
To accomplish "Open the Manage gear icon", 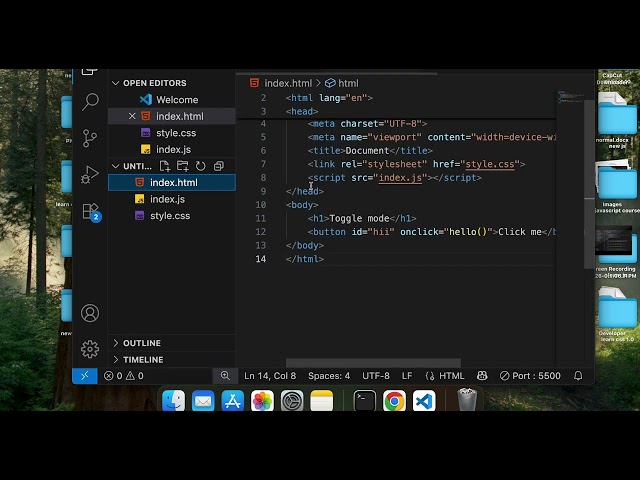I will point(90,349).
